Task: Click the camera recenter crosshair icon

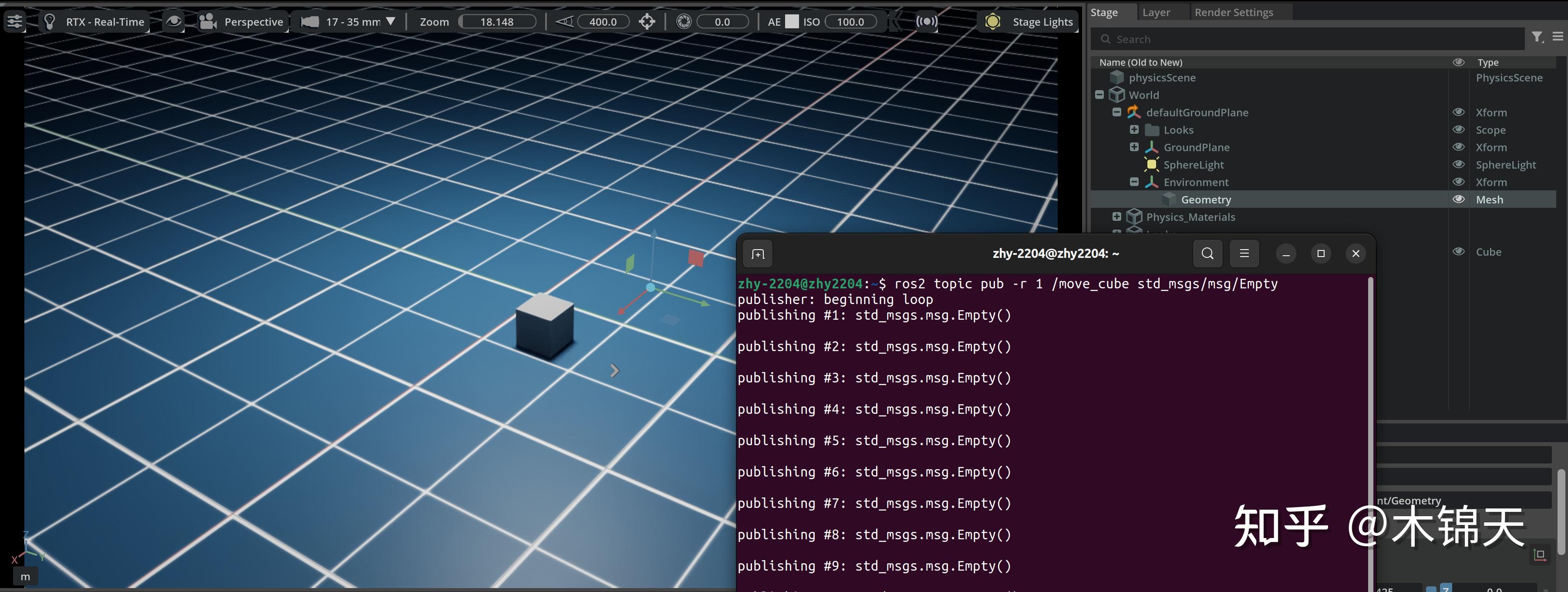Action: click(647, 21)
